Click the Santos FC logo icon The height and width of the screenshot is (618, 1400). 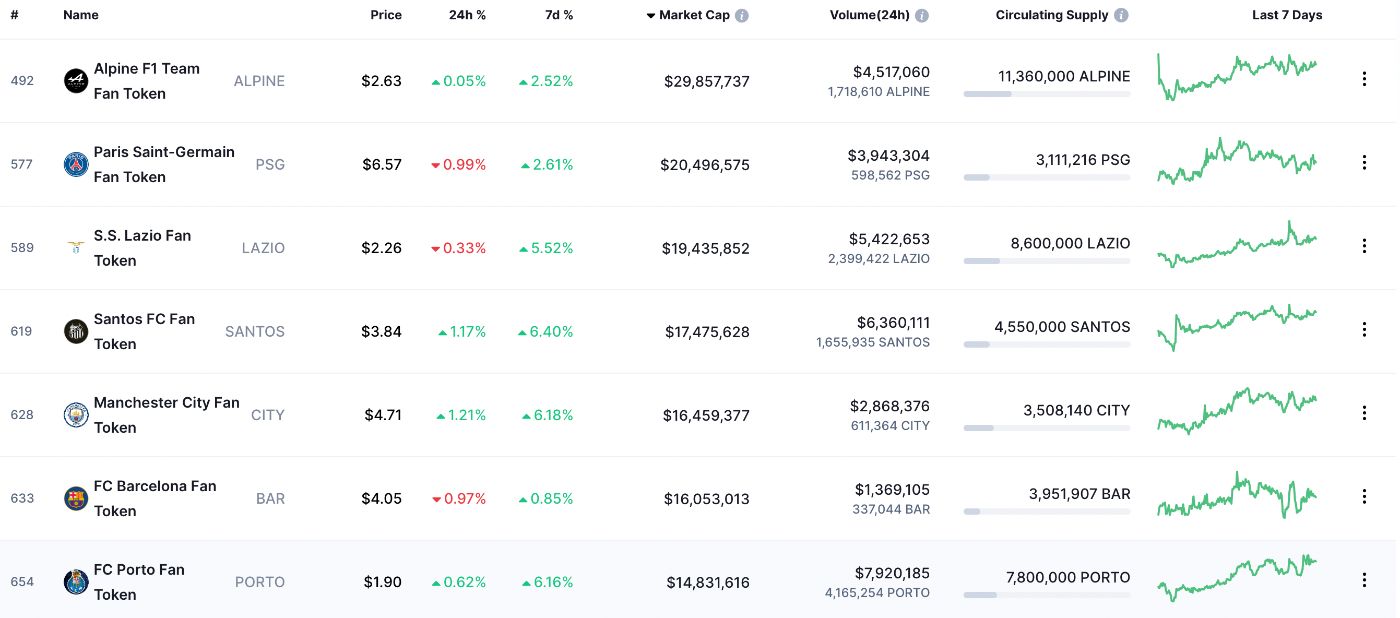[75, 331]
